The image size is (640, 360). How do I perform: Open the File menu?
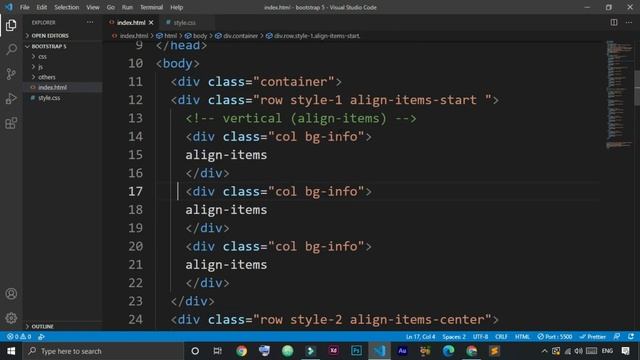coord(24,7)
